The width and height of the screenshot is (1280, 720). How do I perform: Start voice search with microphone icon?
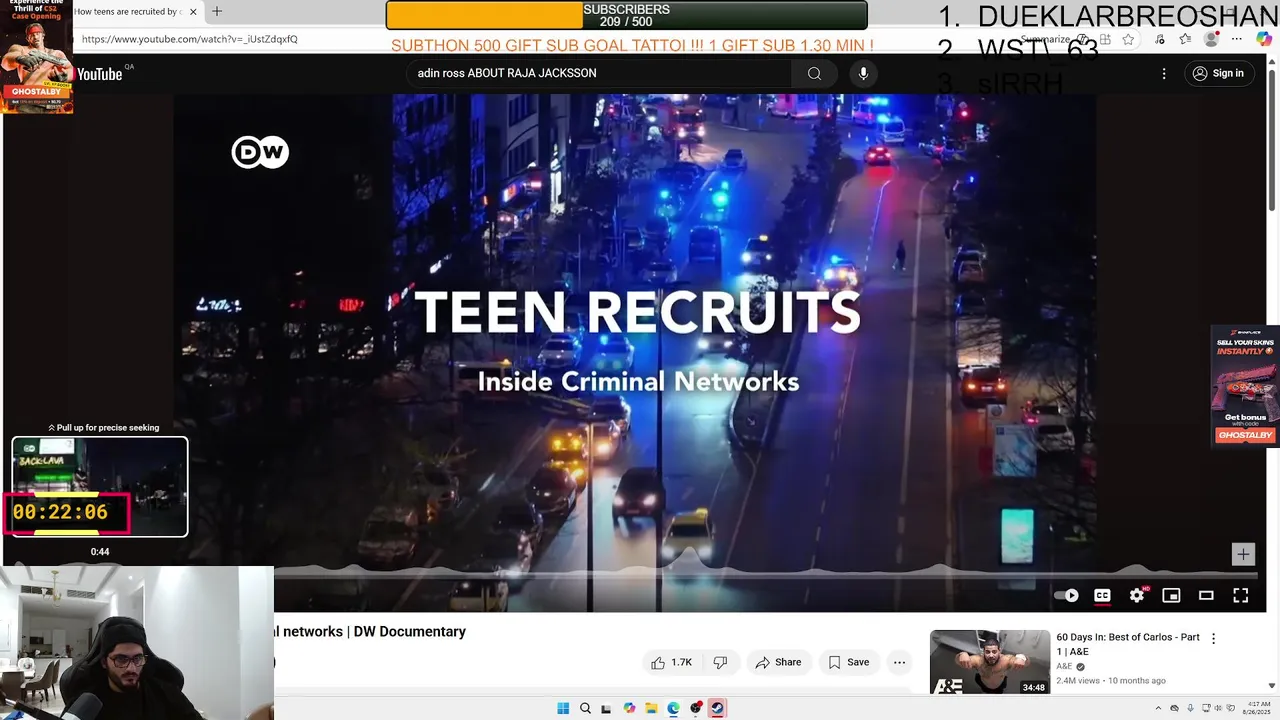click(863, 73)
